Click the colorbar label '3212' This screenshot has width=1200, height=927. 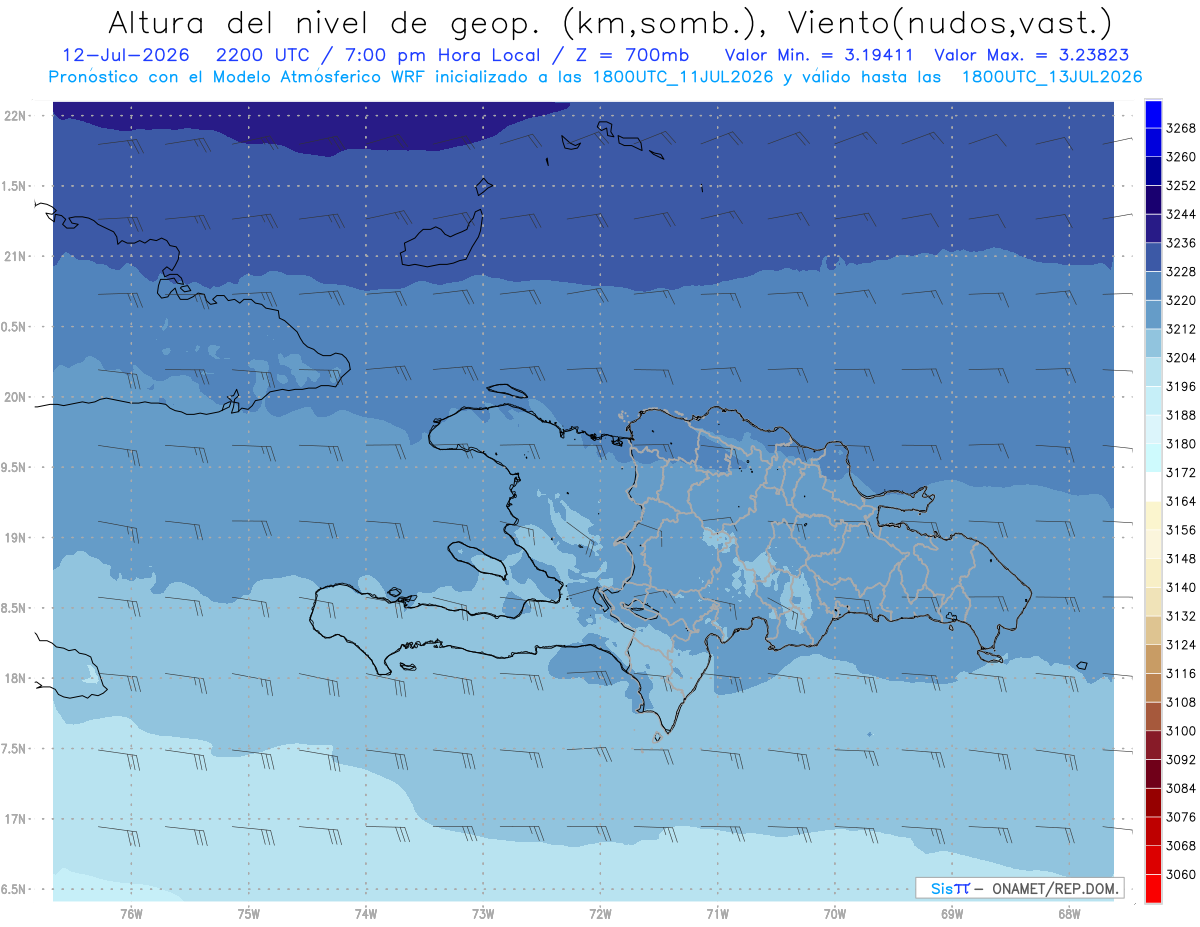coord(1181,329)
